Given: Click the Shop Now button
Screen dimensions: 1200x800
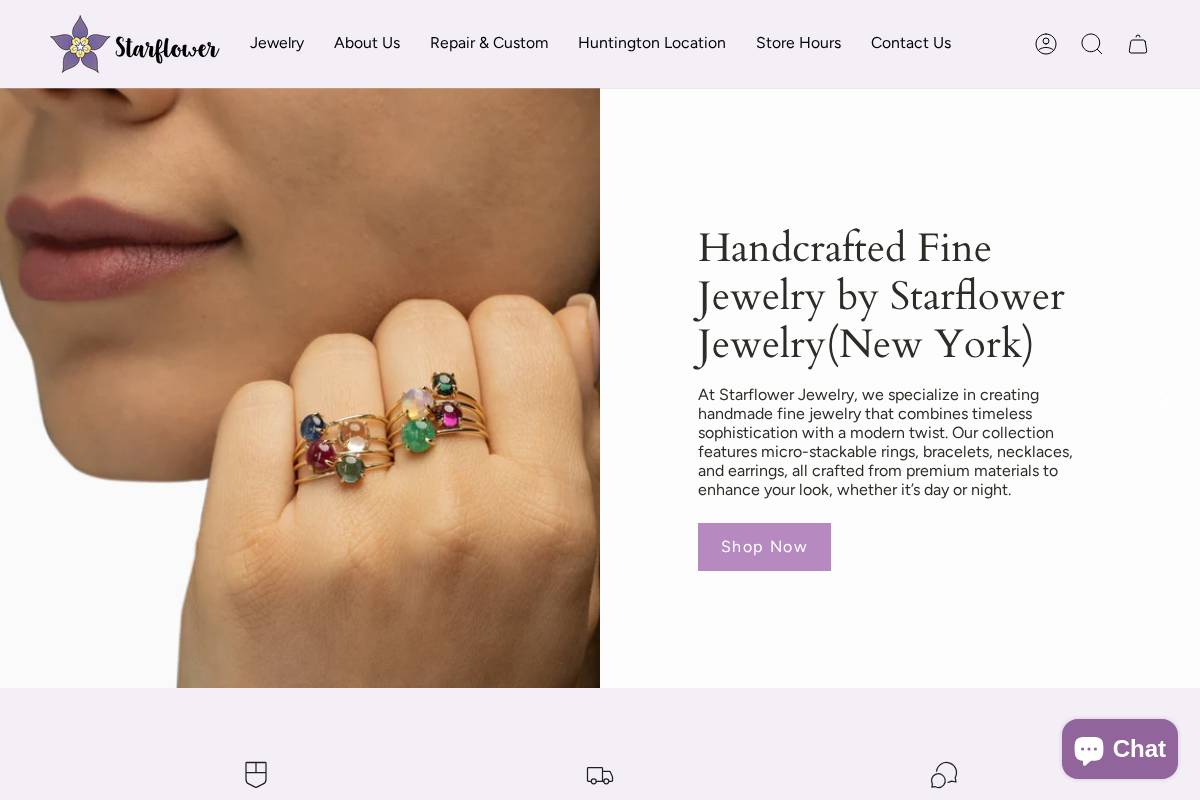Looking at the screenshot, I should [x=764, y=547].
